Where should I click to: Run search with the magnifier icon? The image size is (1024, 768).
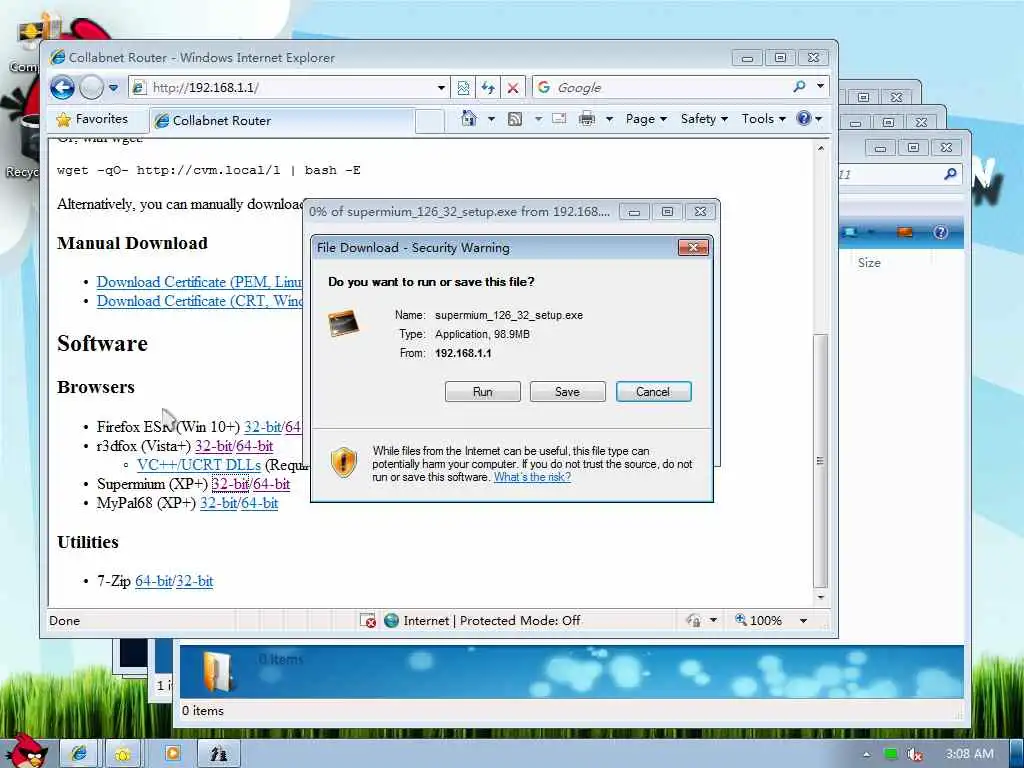point(799,87)
